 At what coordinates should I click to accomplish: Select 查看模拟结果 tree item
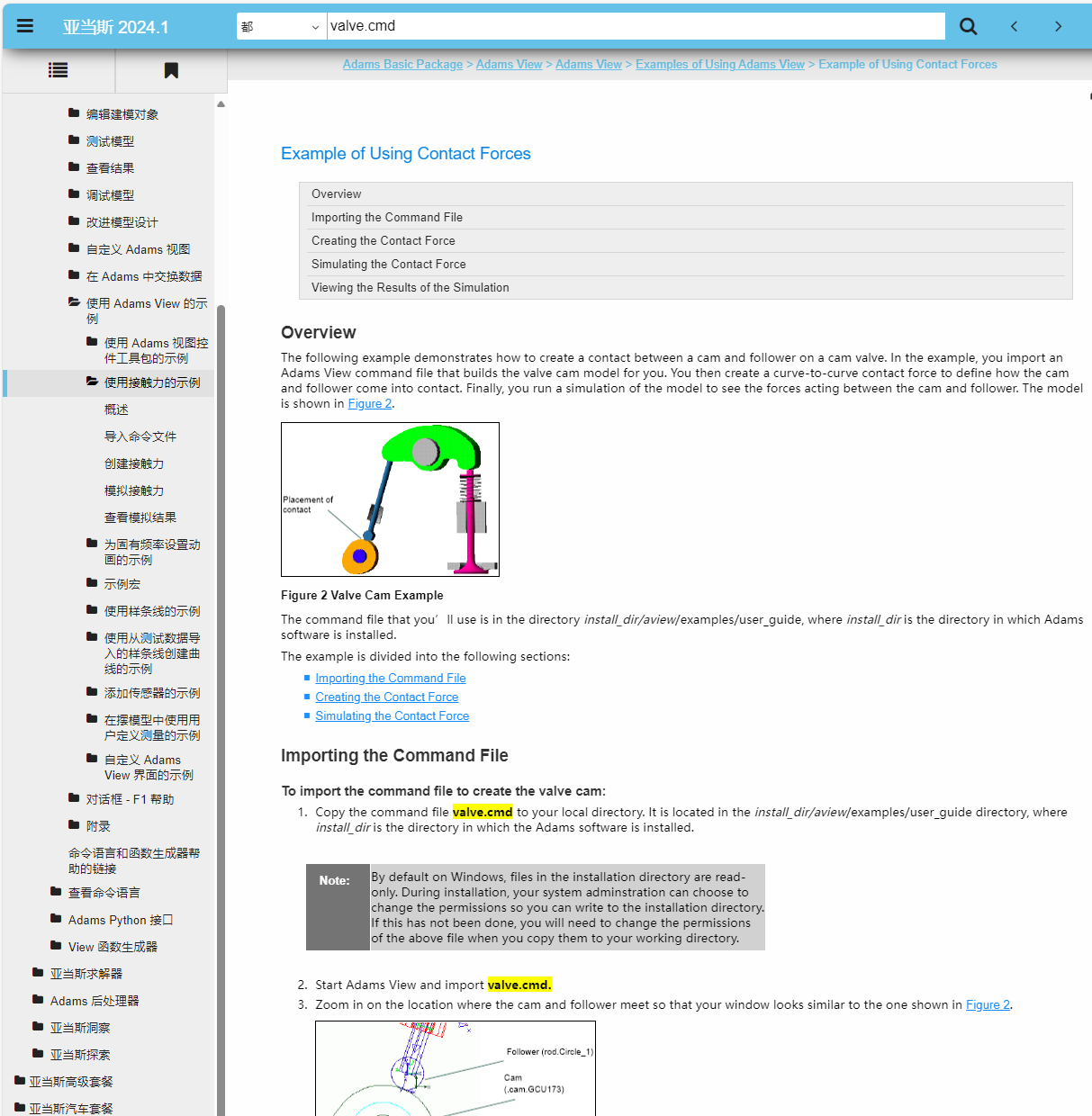140,517
